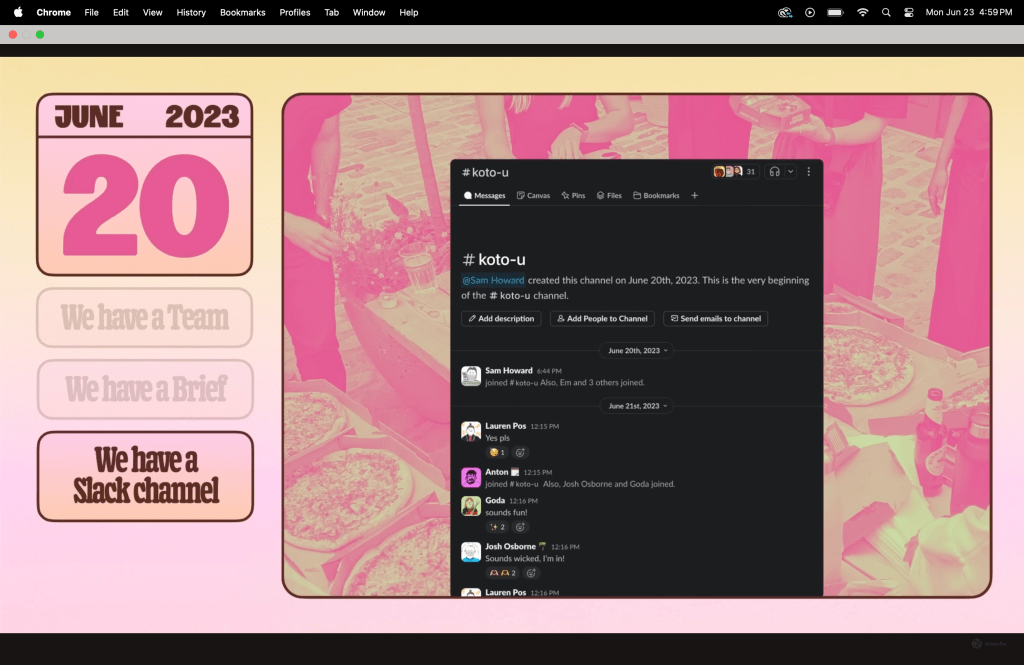Open the June 21st, 2023 date dropdown

(x=636, y=406)
